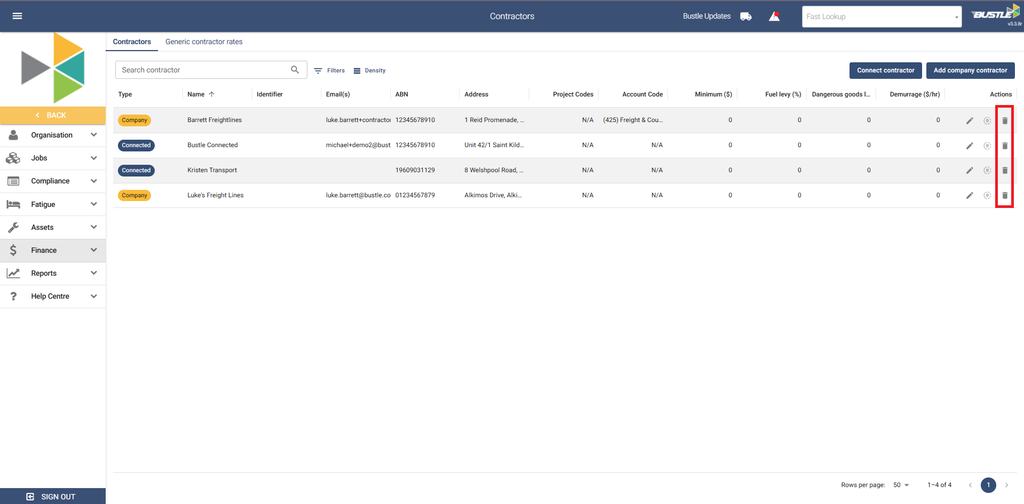Viewport: 1024px width, 504px height.
Task: Edit Bustle Connected with pencil icon
Action: pyautogui.click(x=970, y=145)
